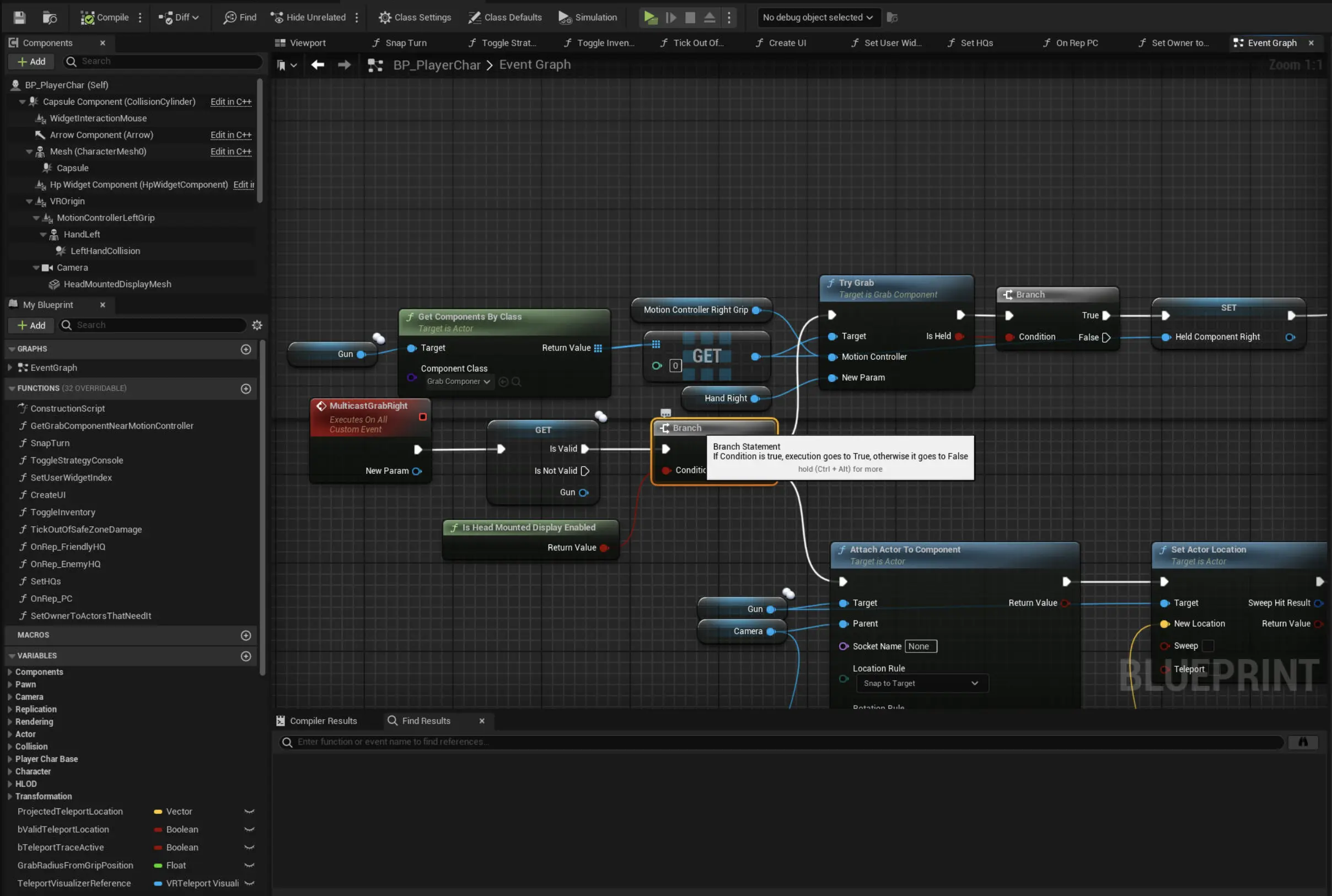Click the Stop simulation button

click(x=690, y=17)
